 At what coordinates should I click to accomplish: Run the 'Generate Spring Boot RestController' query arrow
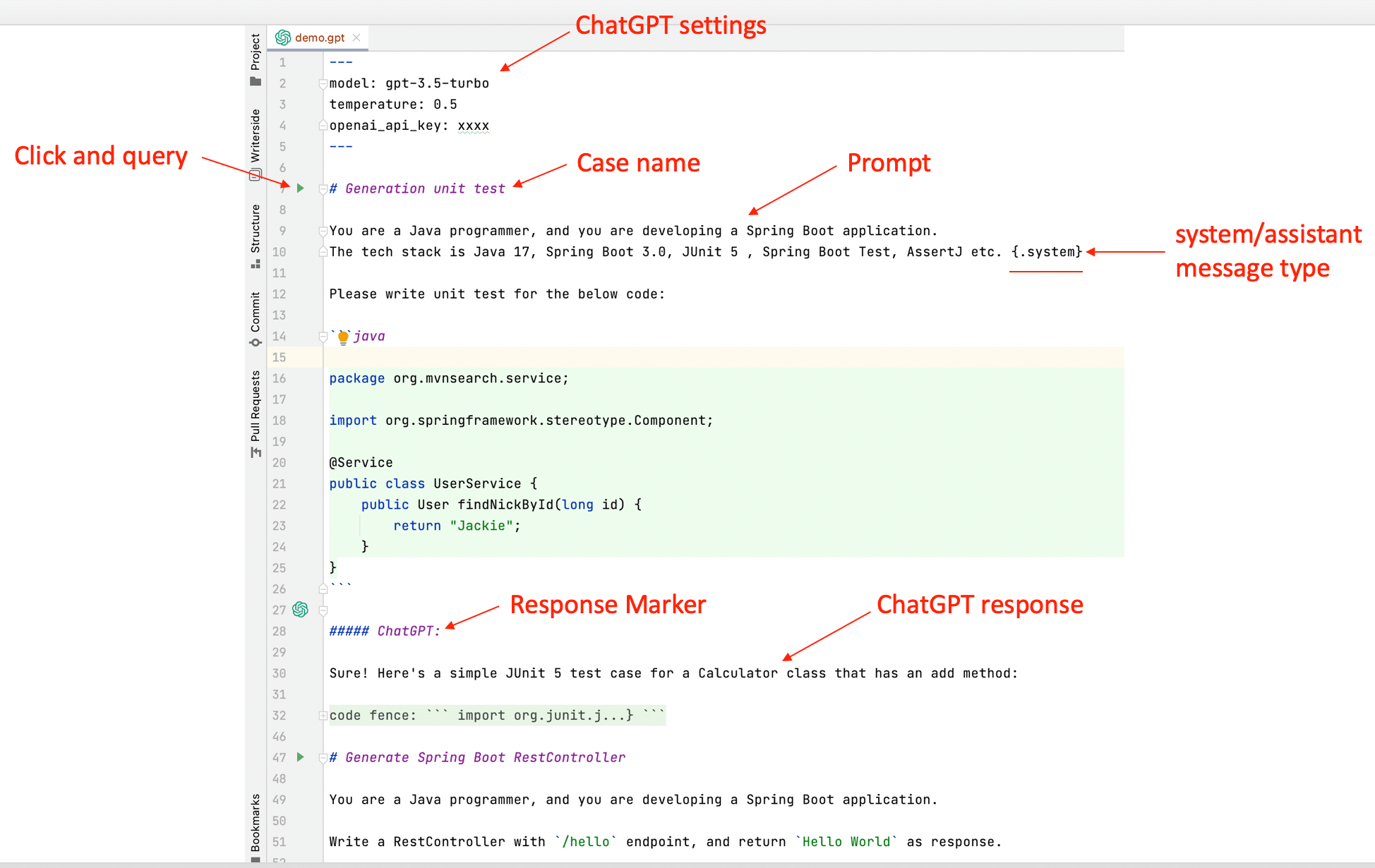pos(301,757)
